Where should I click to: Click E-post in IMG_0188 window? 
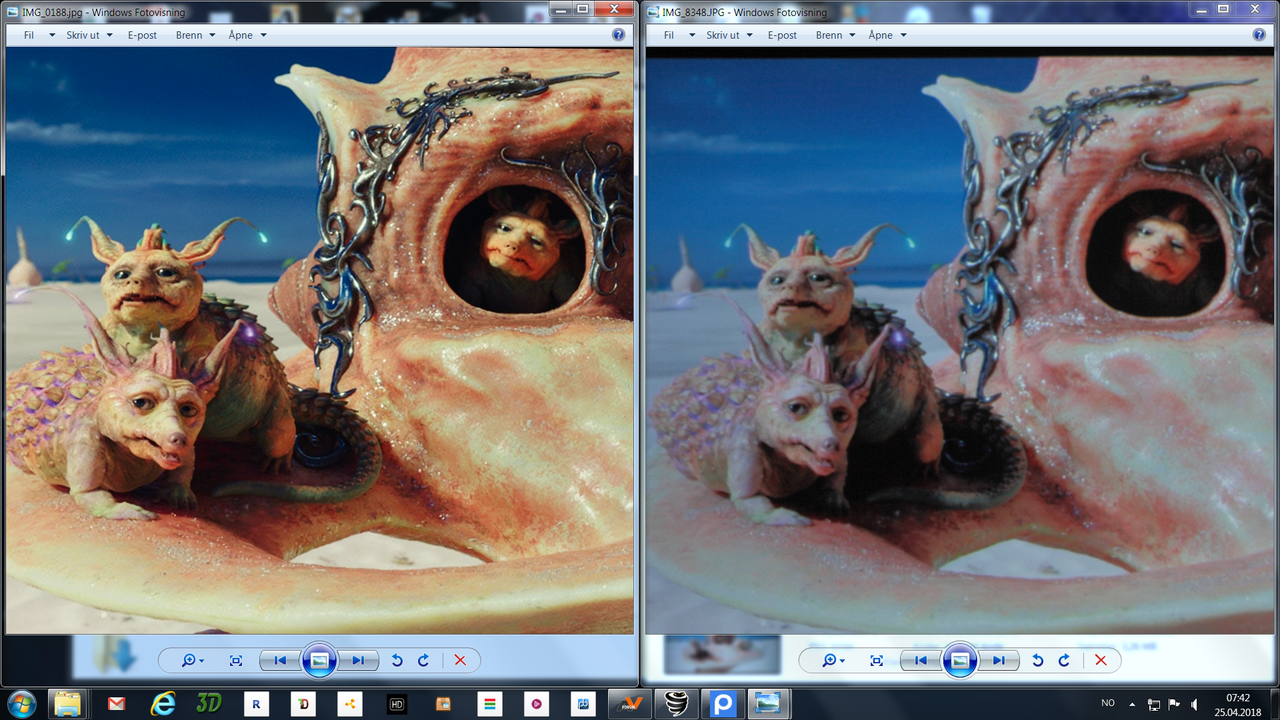(142, 35)
